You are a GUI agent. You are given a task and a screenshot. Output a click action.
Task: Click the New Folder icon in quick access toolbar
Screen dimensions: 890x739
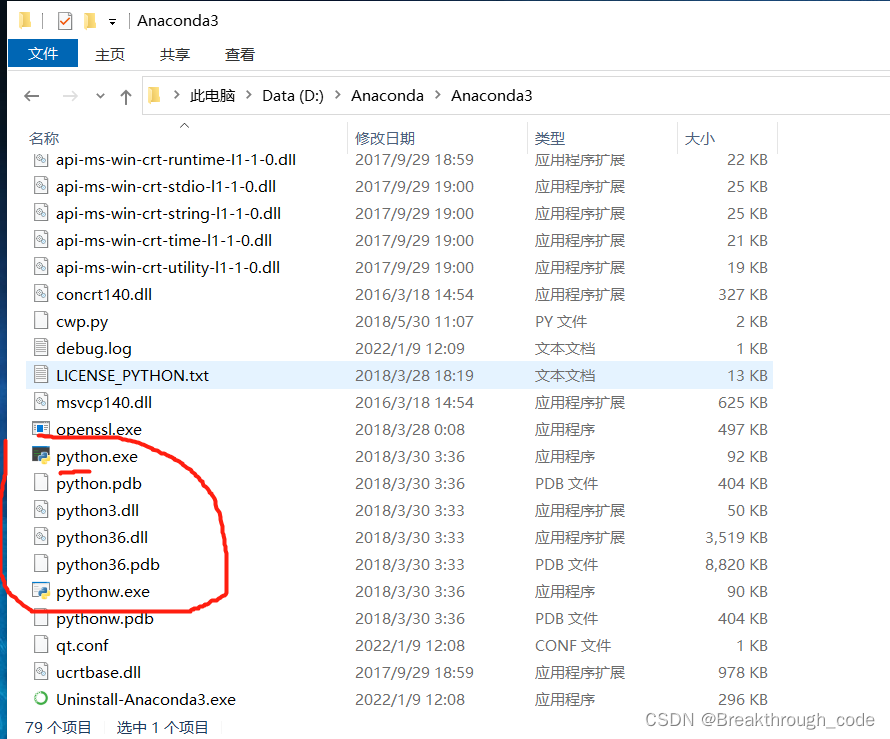click(90, 22)
